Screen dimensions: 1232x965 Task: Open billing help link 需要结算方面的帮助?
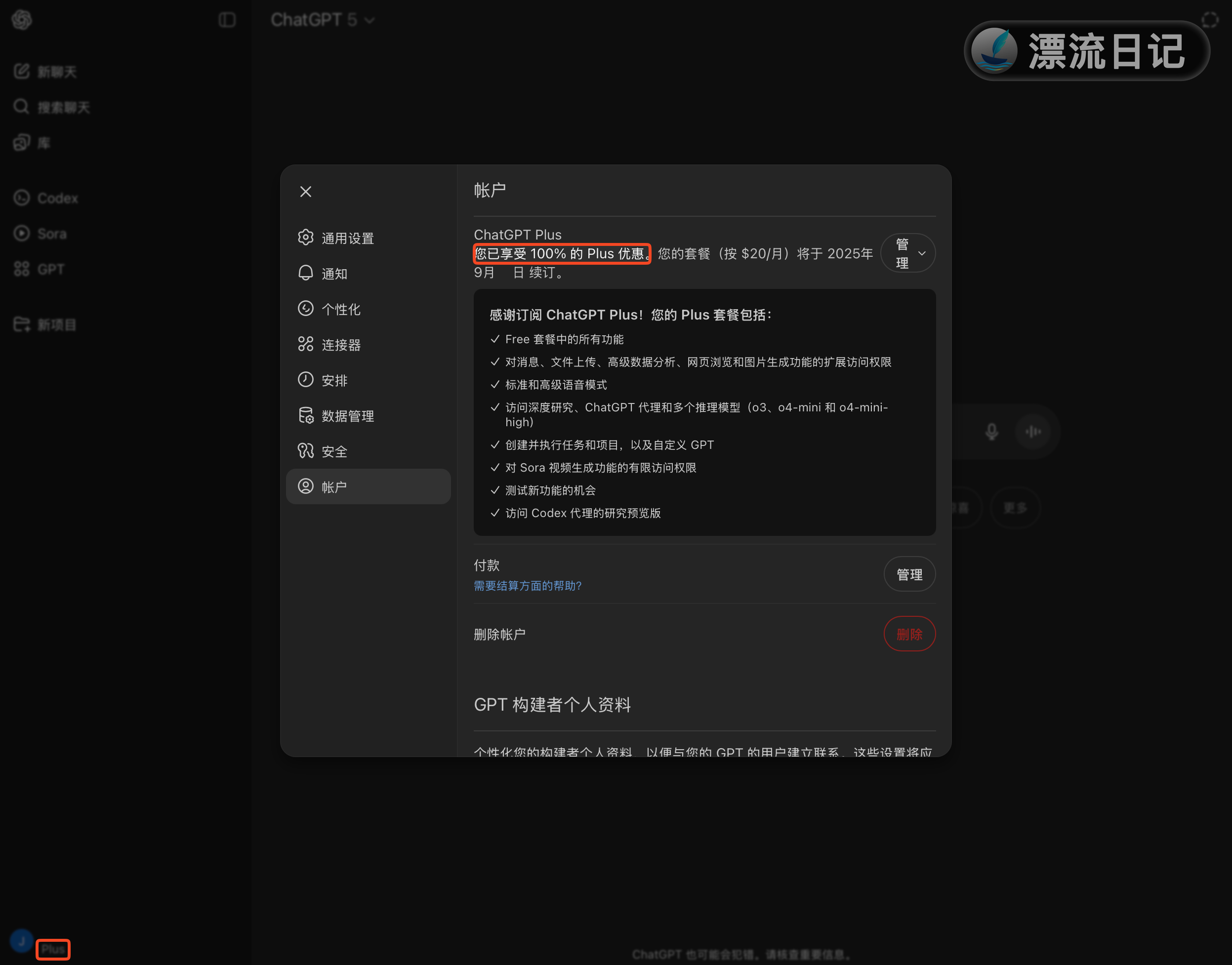tap(527, 586)
